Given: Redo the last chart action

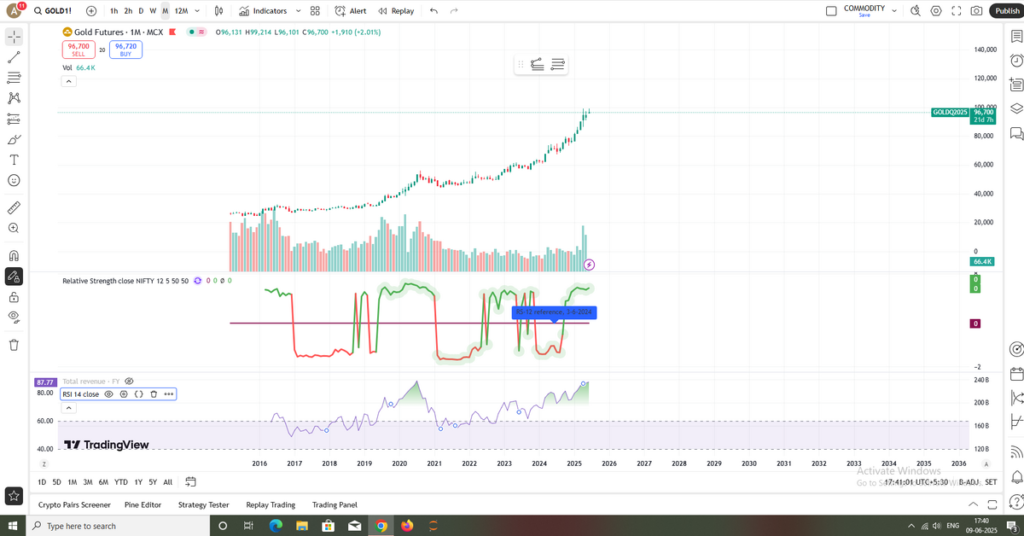Looking at the screenshot, I should [454, 11].
